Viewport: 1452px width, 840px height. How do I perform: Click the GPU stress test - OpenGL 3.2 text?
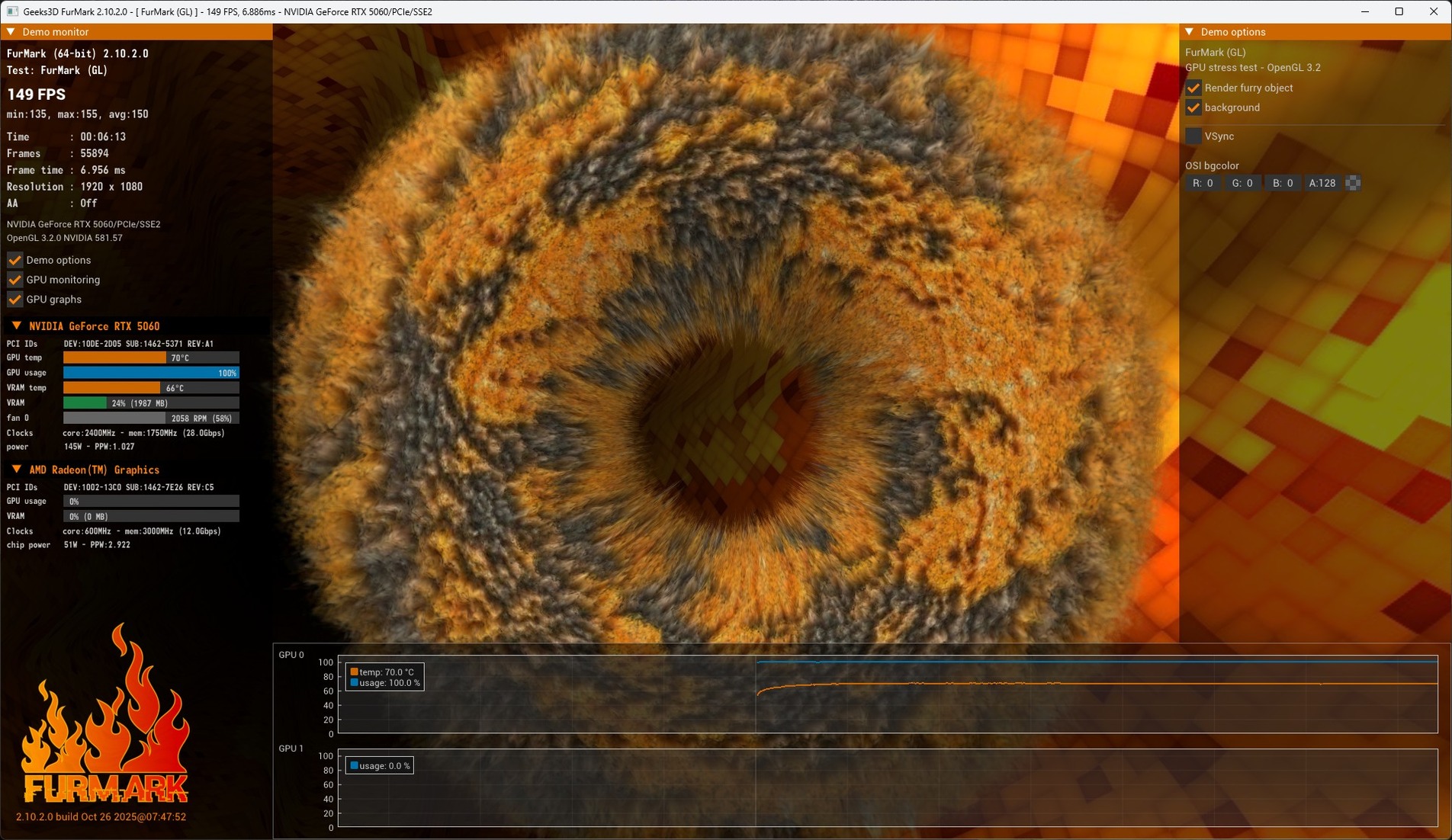pyautogui.click(x=1253, y=68)
